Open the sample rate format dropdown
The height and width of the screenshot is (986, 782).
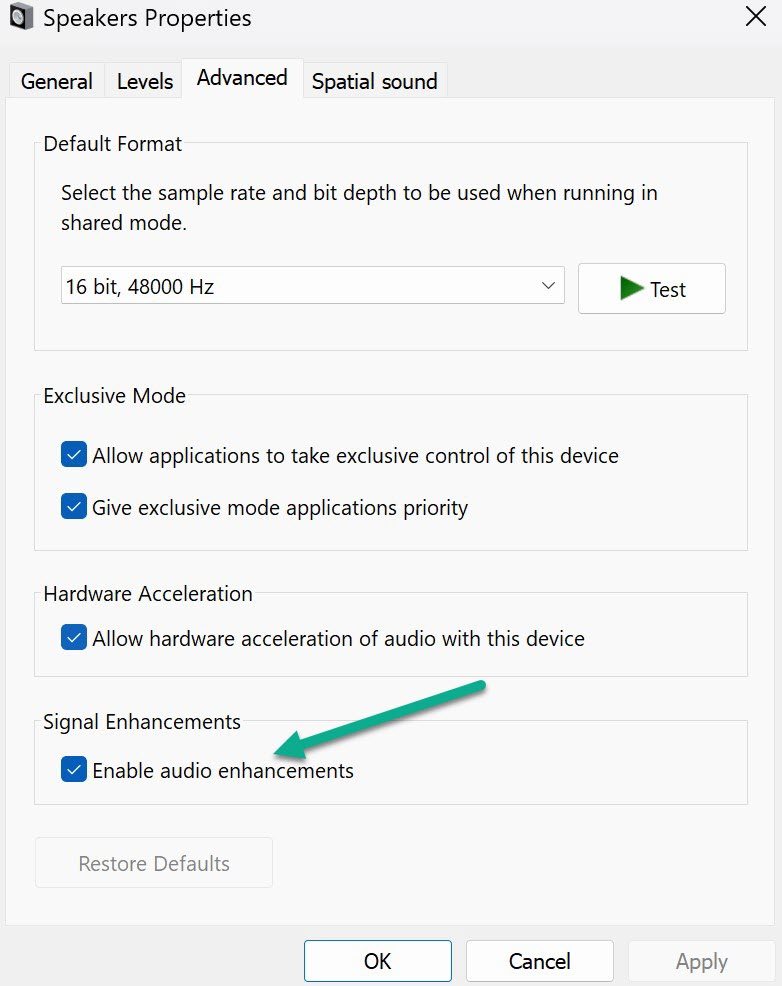tap(312, 286)
